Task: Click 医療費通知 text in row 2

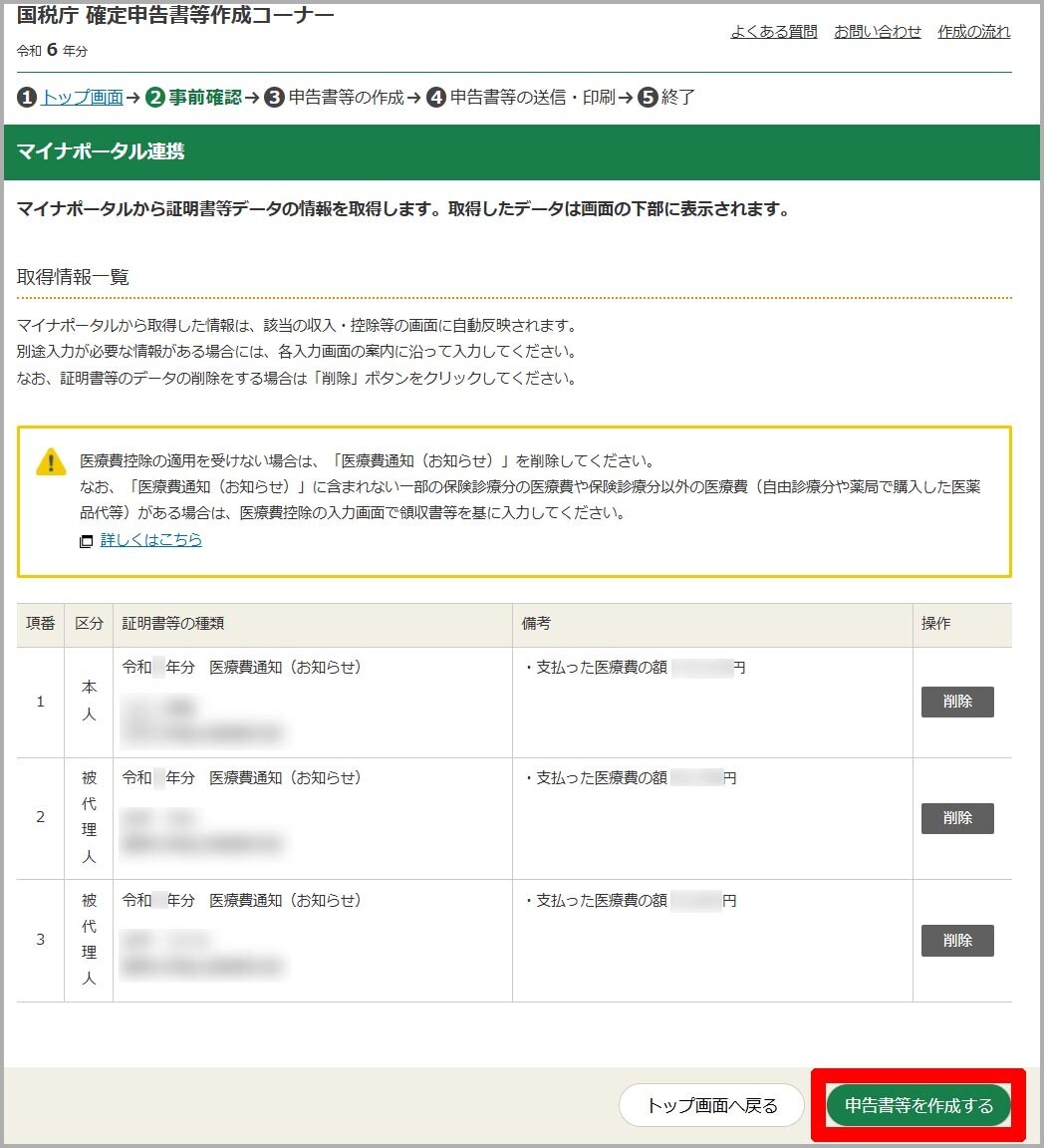Action: pos(285,777)
